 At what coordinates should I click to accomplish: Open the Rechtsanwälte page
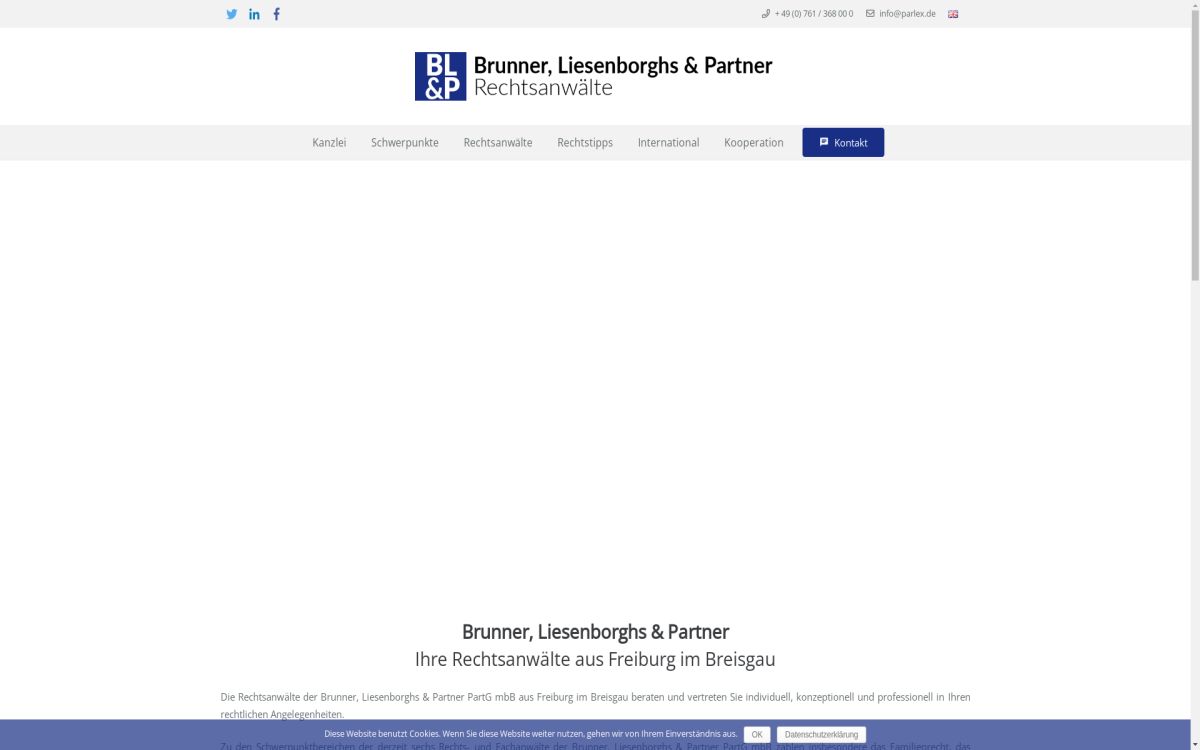[497, 142]
